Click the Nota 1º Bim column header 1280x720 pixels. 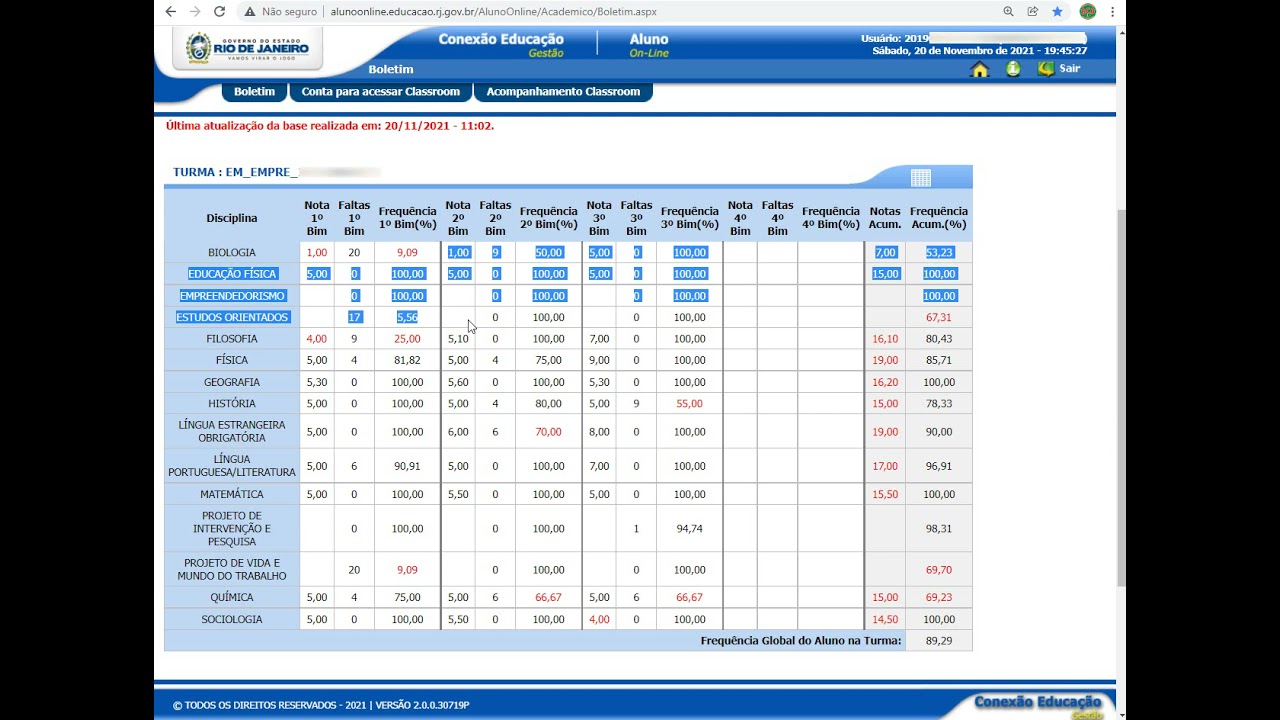(x=317, y=218)
